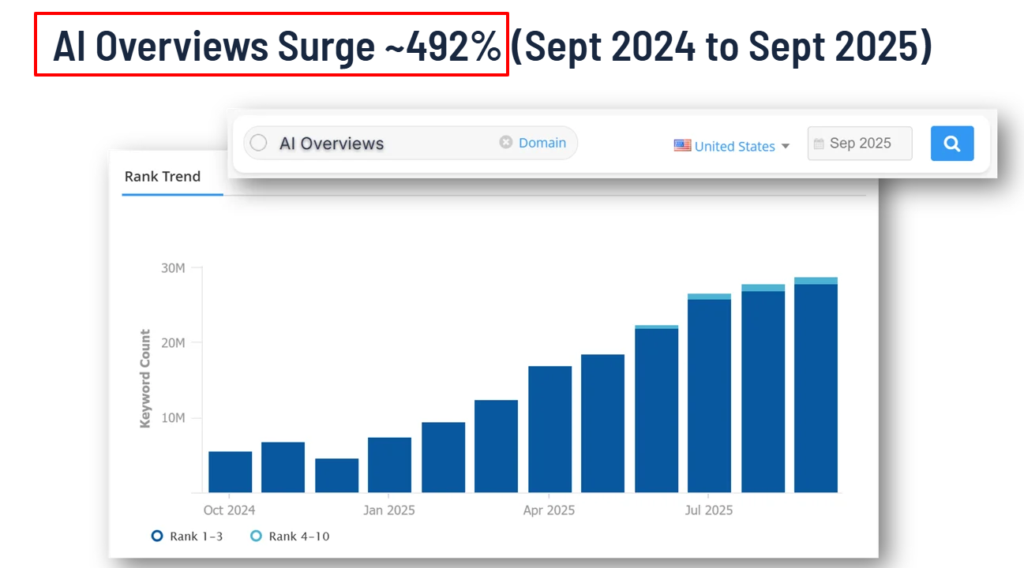Click the Jul 2025 axis label
Viewport: 1024px width, 568px height.
(709, 510)
